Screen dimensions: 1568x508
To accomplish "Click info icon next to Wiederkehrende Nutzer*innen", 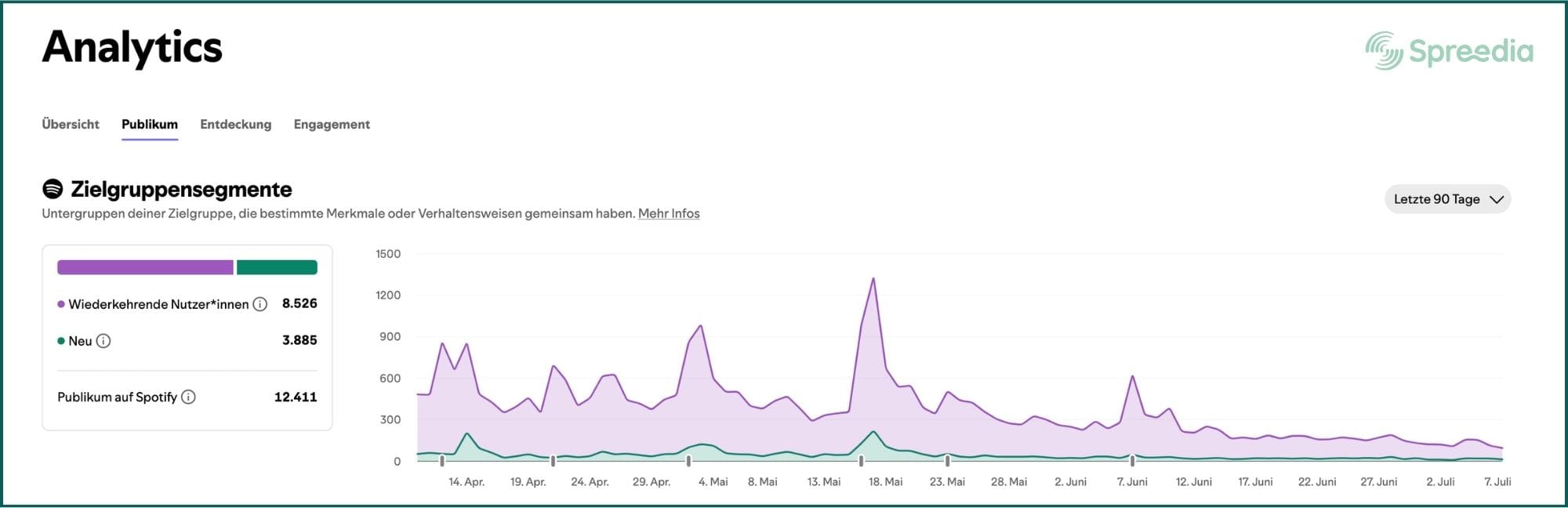I will click(x=260, y=304).
